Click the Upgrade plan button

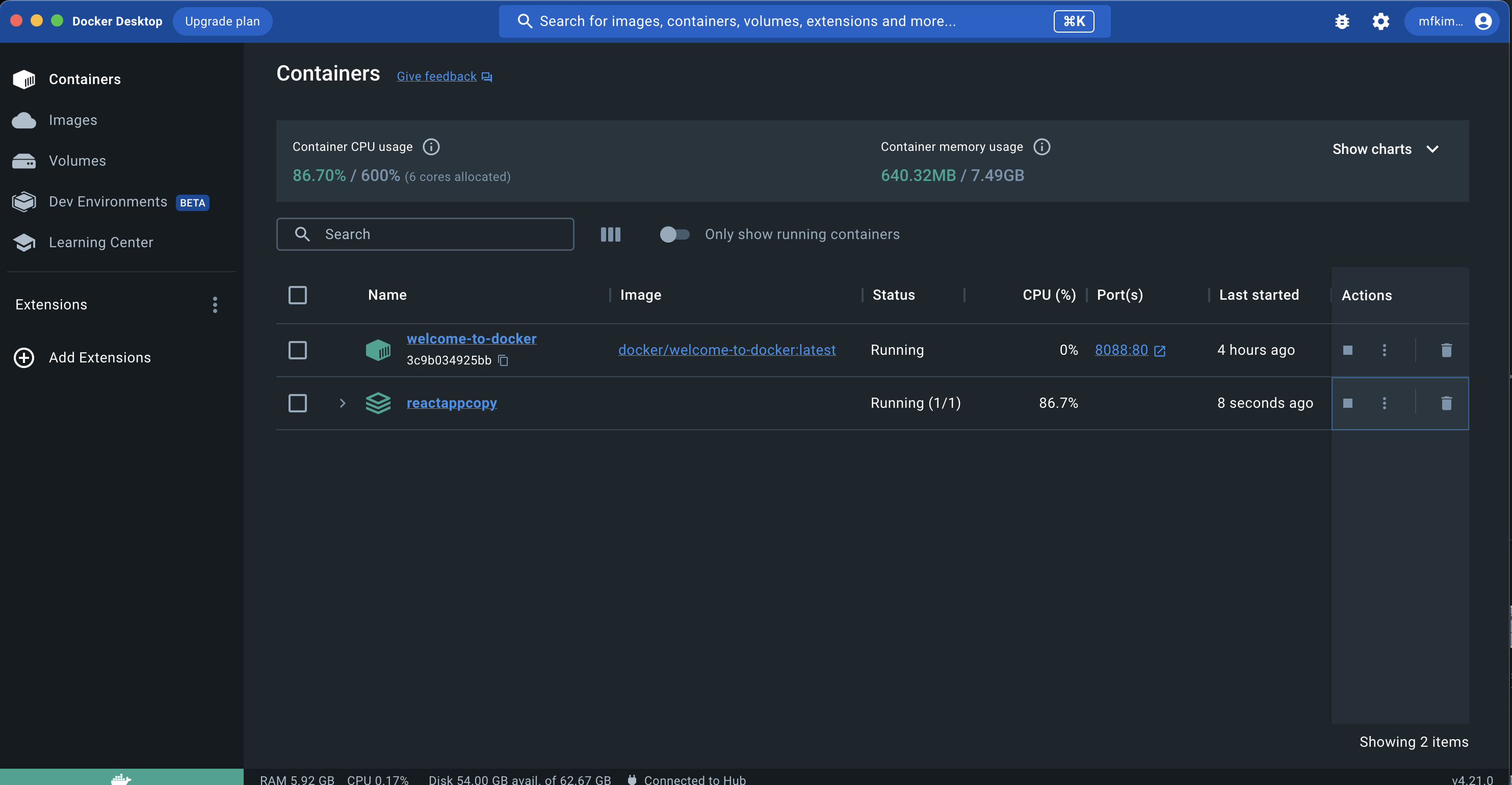[222, 22]
